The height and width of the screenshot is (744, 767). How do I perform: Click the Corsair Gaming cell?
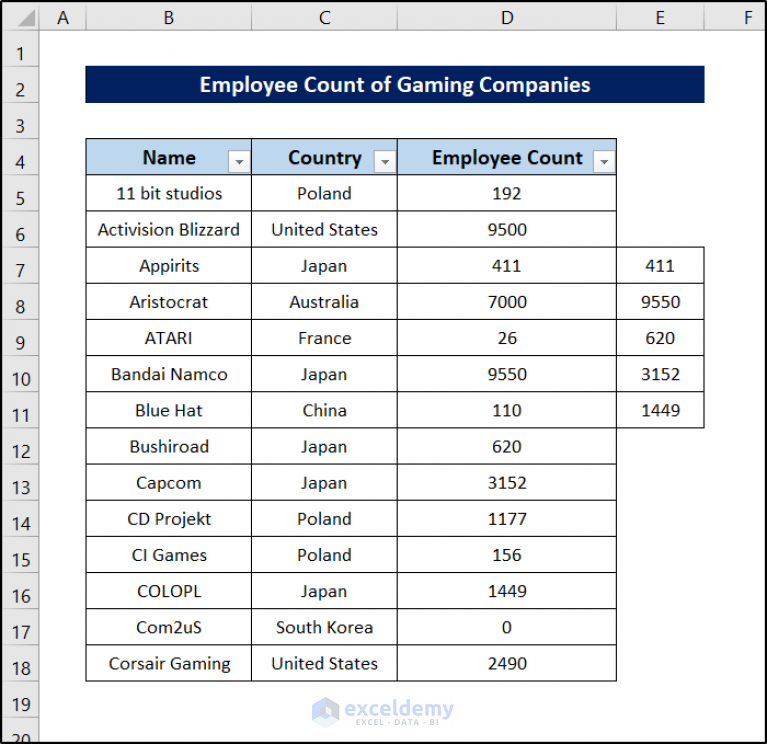coord(169,663)
